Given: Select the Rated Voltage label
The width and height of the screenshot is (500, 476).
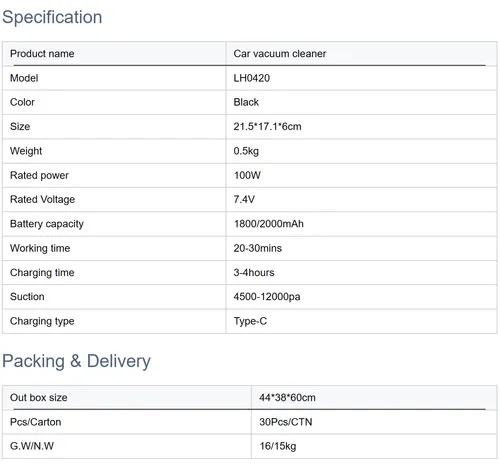Looking at the screenshot, I should tap(42, 199).
